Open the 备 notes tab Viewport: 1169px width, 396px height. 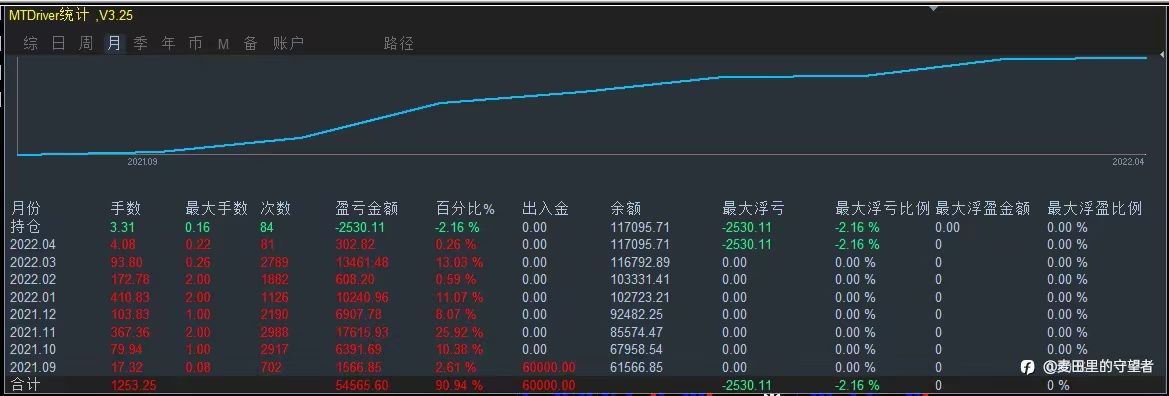[250, 43]
